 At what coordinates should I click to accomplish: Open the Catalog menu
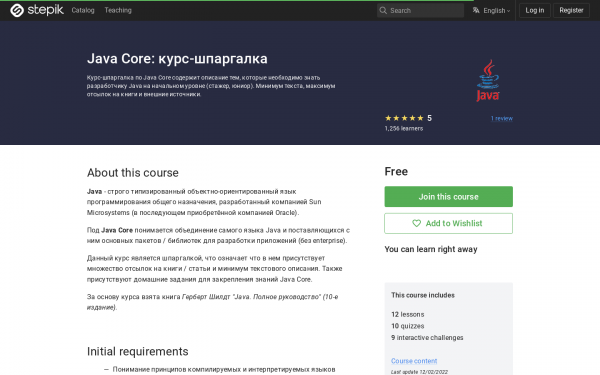[x=83, y=10]
